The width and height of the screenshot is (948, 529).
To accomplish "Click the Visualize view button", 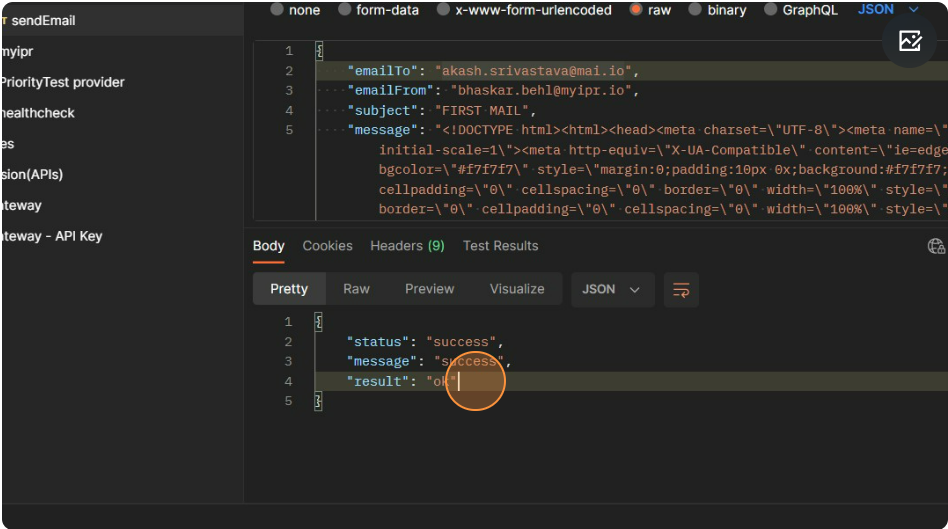I will pos(517,289).
